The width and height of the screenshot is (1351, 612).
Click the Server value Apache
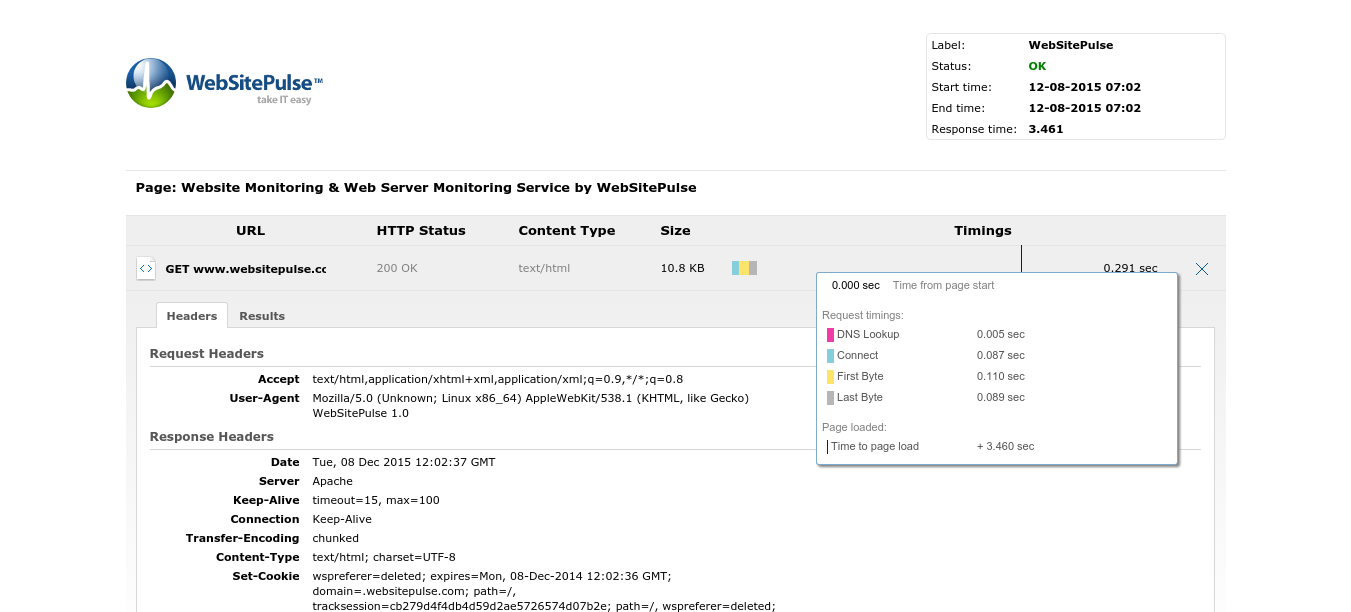pyautogui.click(x=333, y=481)
